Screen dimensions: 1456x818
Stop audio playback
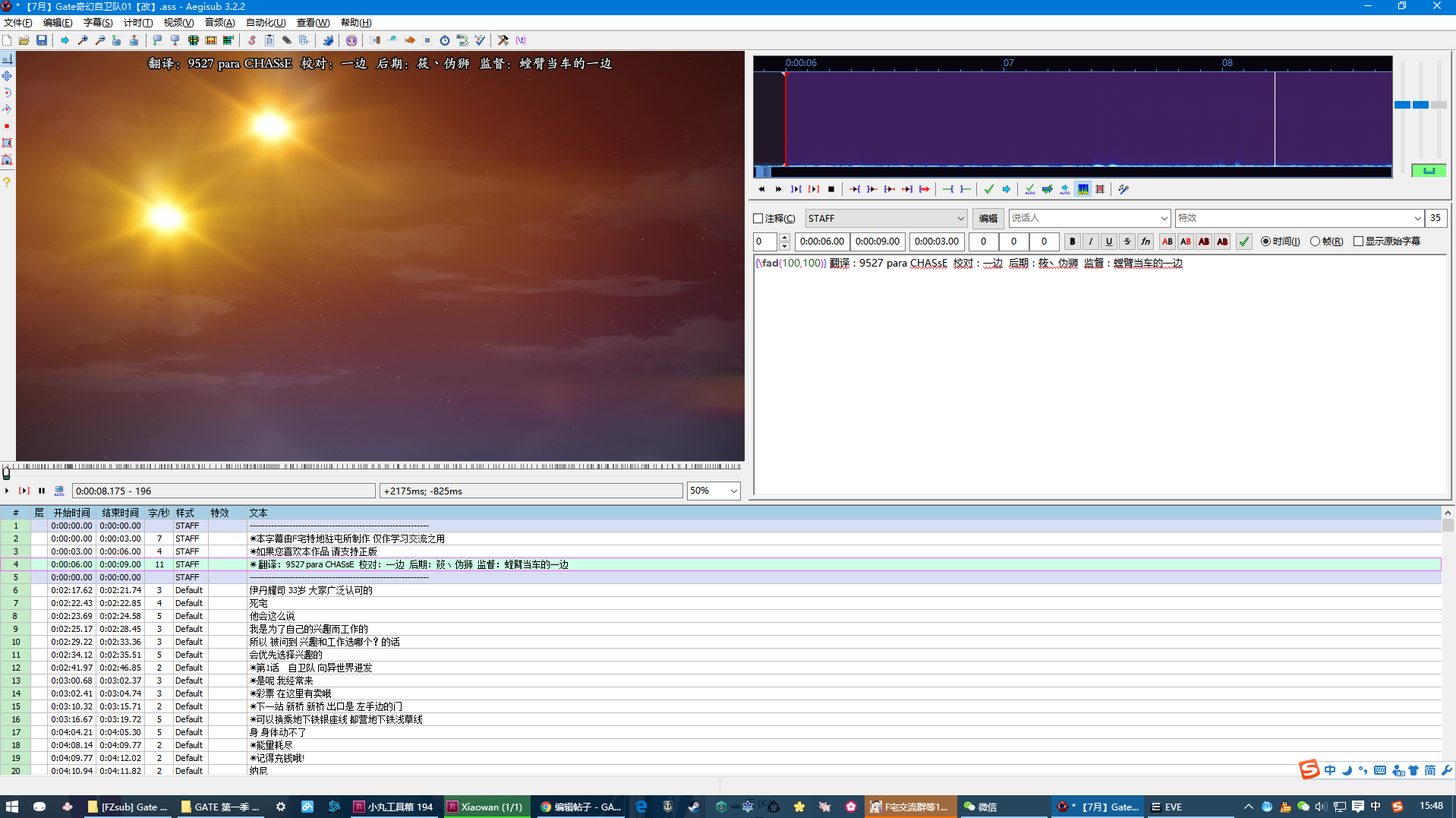831,189
